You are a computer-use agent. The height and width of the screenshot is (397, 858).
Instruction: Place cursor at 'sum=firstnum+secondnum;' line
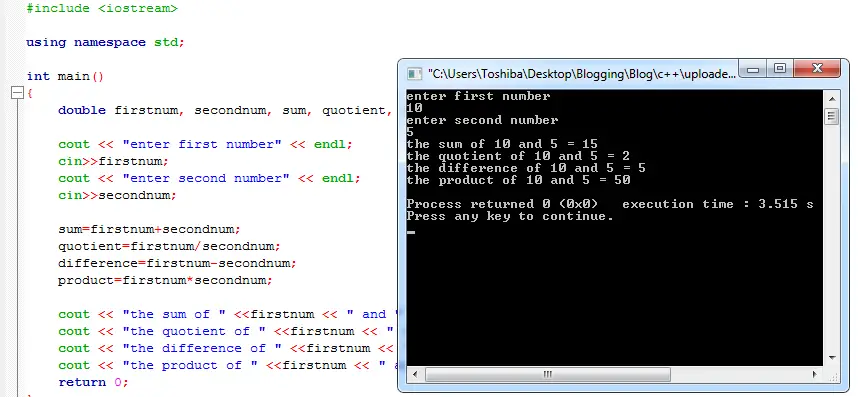pyautogui.click(x=149, y=229)
